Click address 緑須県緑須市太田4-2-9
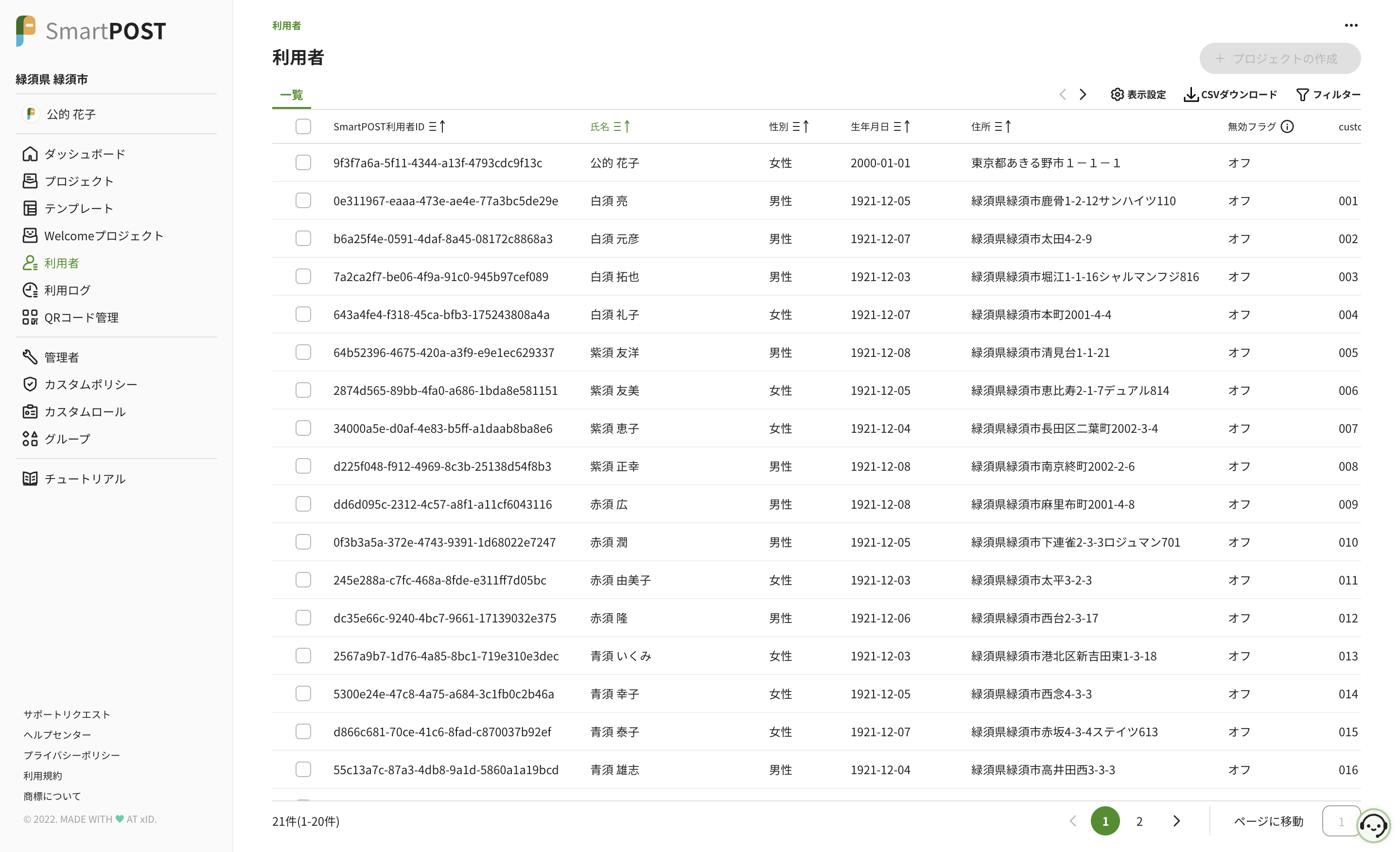1400x852 pixels. 1031,239
